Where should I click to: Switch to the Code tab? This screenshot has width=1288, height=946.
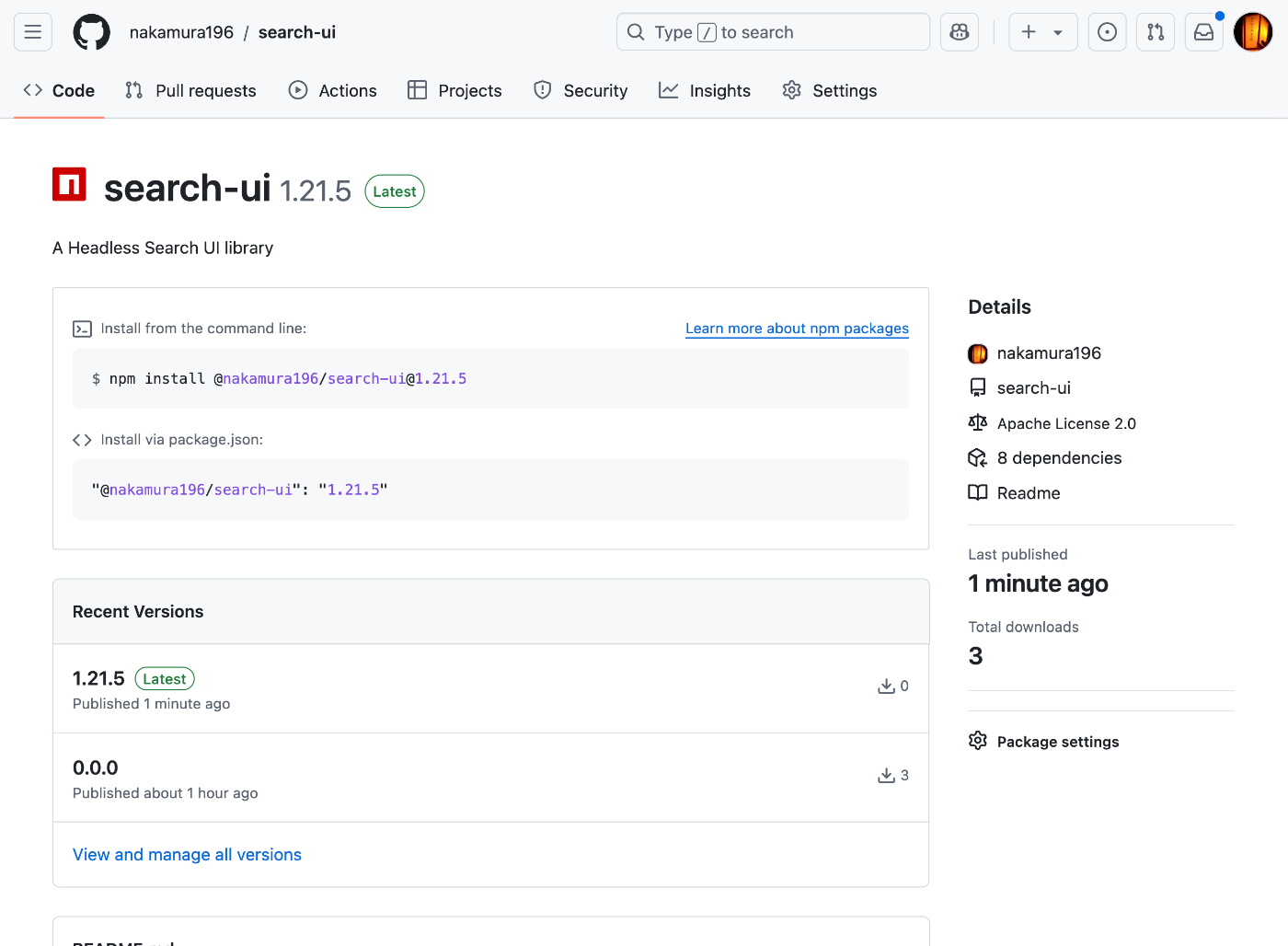[59, 90]
